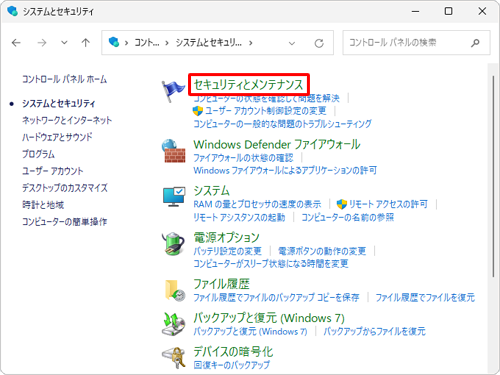The image size is (500, 375).
Task: Click バックアップからファイルを復元 link
Action: [375, 331]
